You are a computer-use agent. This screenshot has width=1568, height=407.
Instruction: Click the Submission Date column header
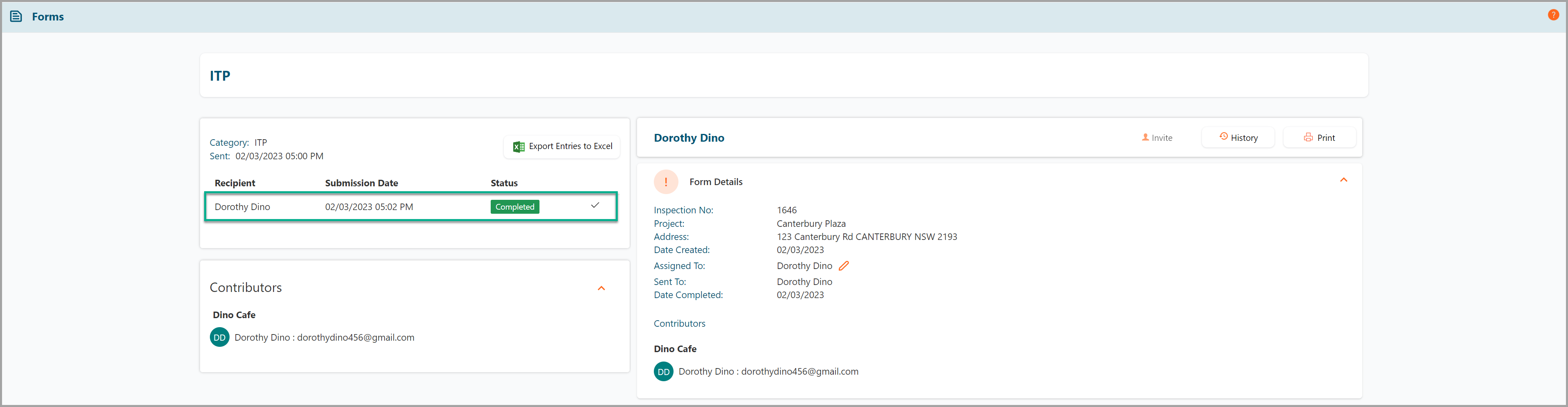pyautogui.click(x=362, y=183)
